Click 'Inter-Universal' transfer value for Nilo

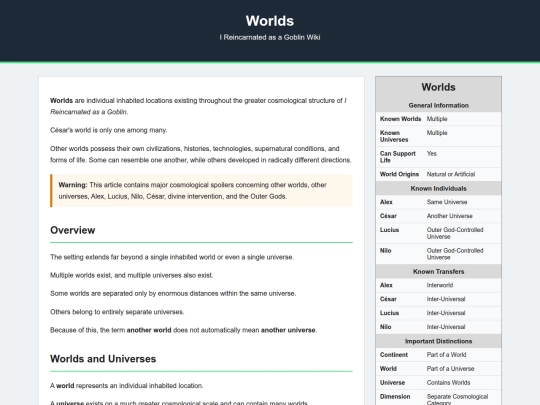(446, 327)
